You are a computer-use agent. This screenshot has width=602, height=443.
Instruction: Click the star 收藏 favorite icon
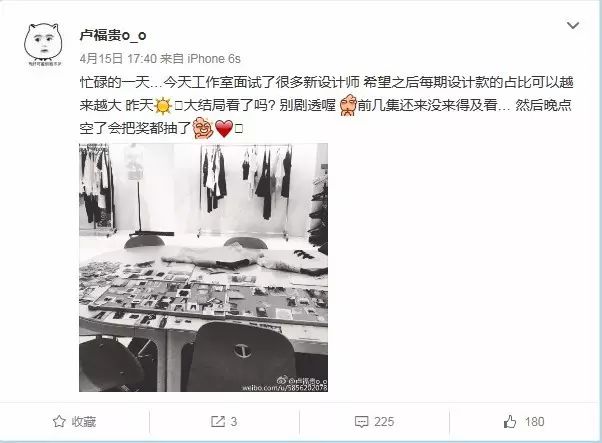(x=59, y=422)
